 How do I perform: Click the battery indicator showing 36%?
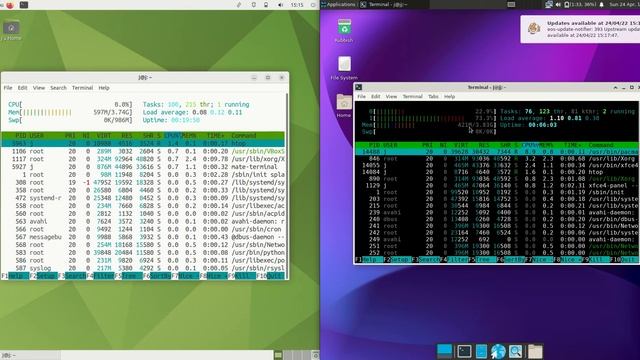pyautogui.click(x=581, y=4)
